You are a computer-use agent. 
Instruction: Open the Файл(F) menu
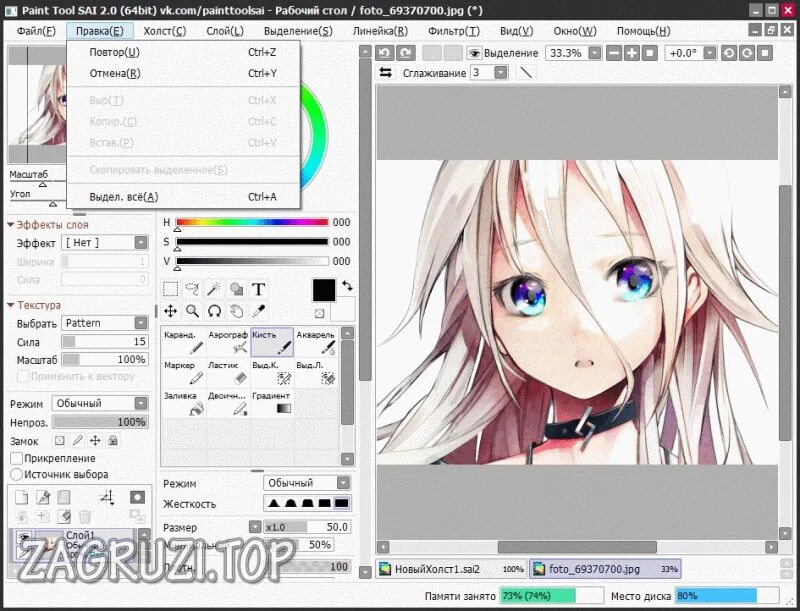[36, 31]
